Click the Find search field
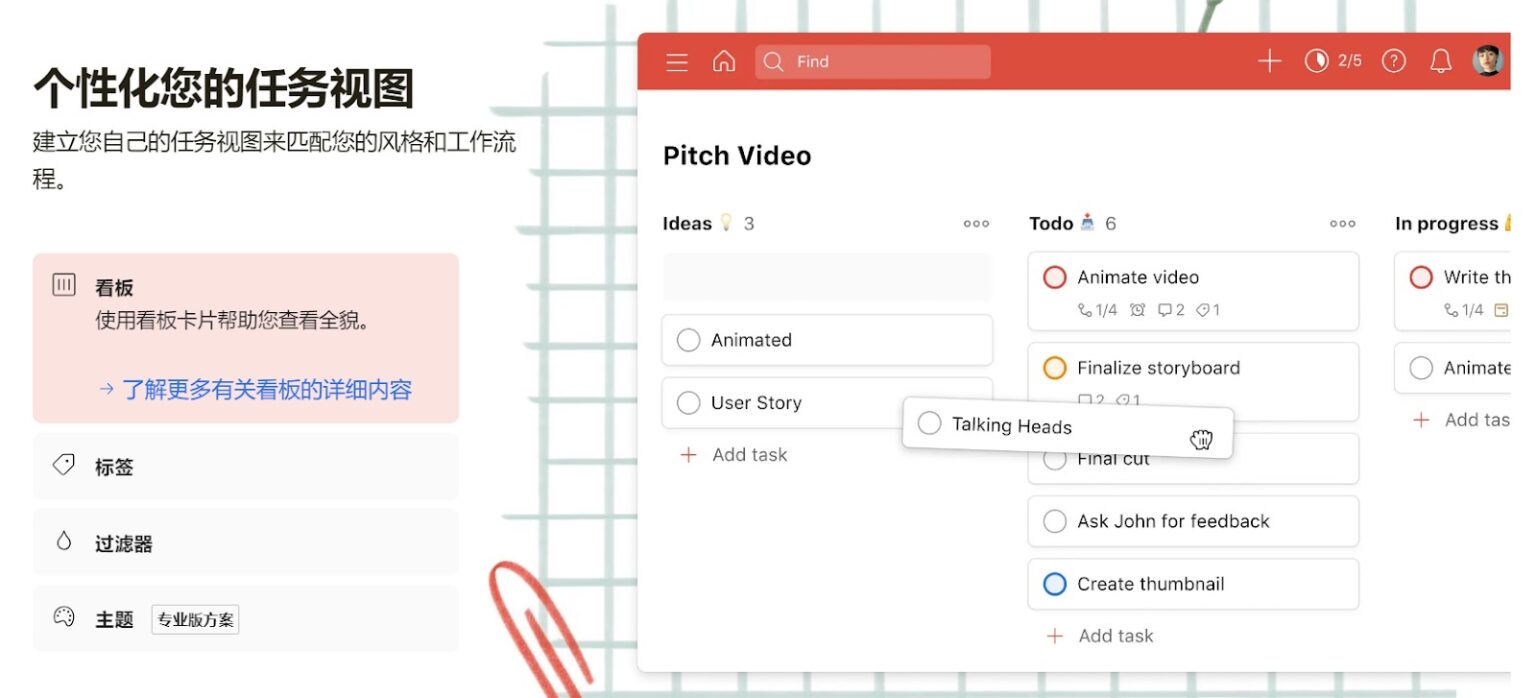This screenshot has width=1536, height=698. tap(872, 61)
